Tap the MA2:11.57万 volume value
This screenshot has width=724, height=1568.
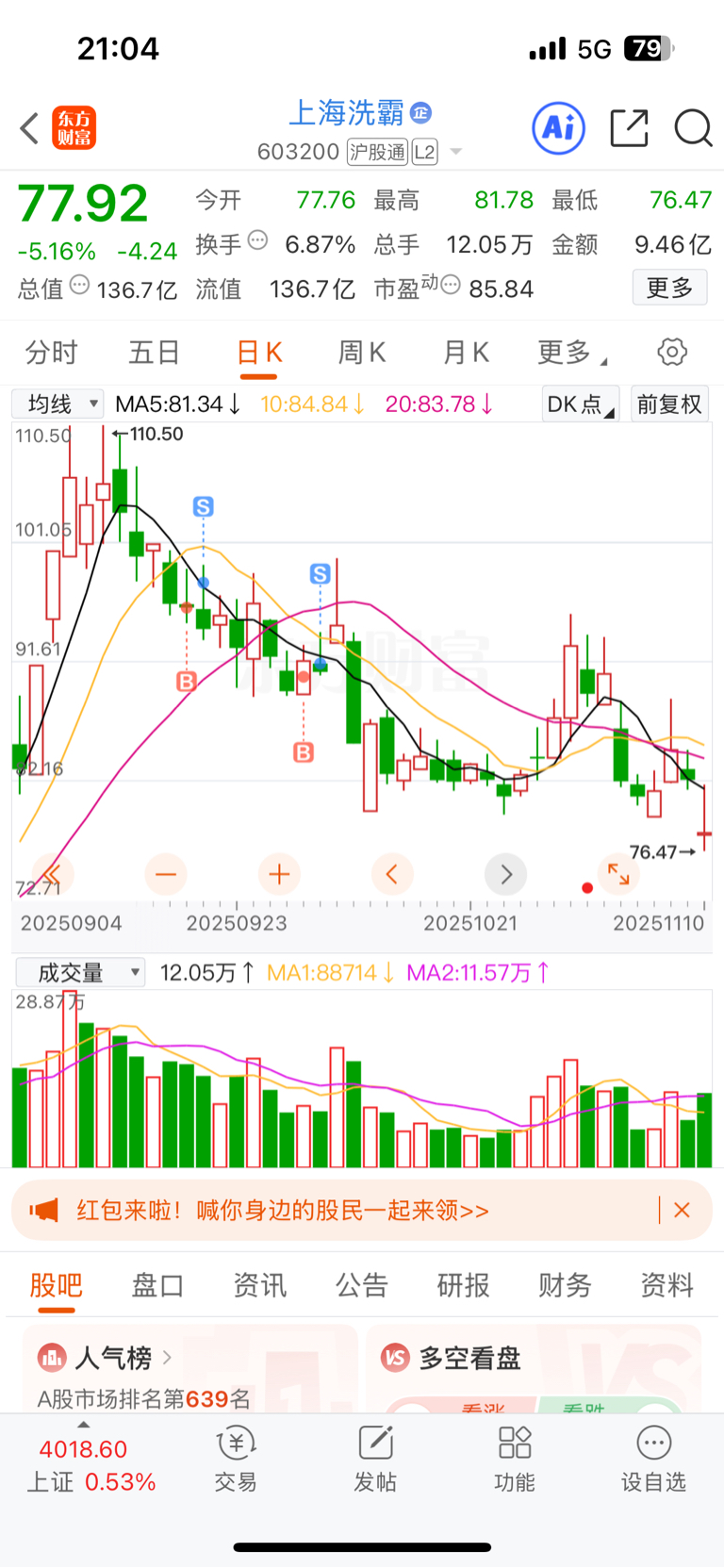479,972
